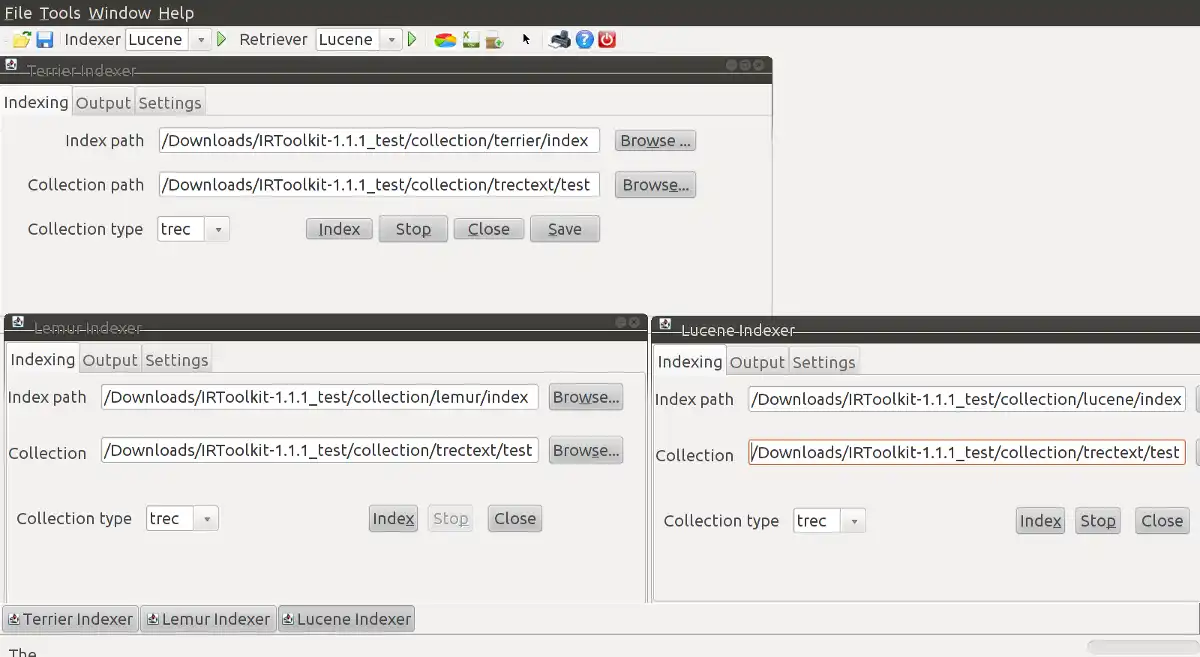Open Terrier Indexer collection type dropdown
1200x657 pixels.
pos(218,229)
